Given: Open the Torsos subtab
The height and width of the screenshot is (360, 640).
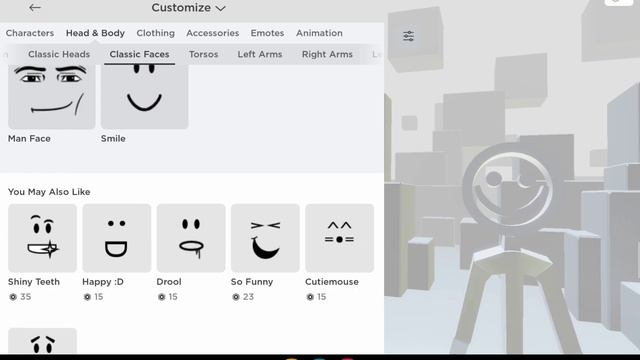Looking at the screenshot, I should 203,54.
